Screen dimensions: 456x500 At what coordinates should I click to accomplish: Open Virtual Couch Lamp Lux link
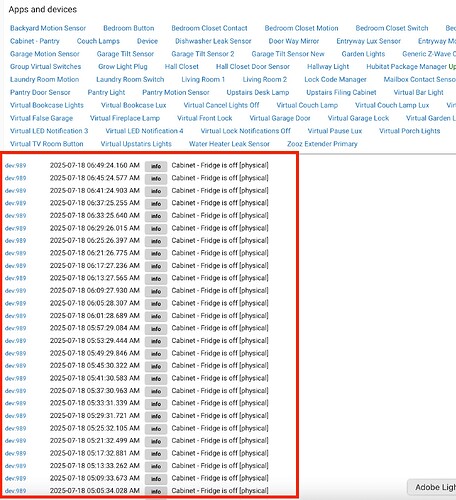coord(392,105)
